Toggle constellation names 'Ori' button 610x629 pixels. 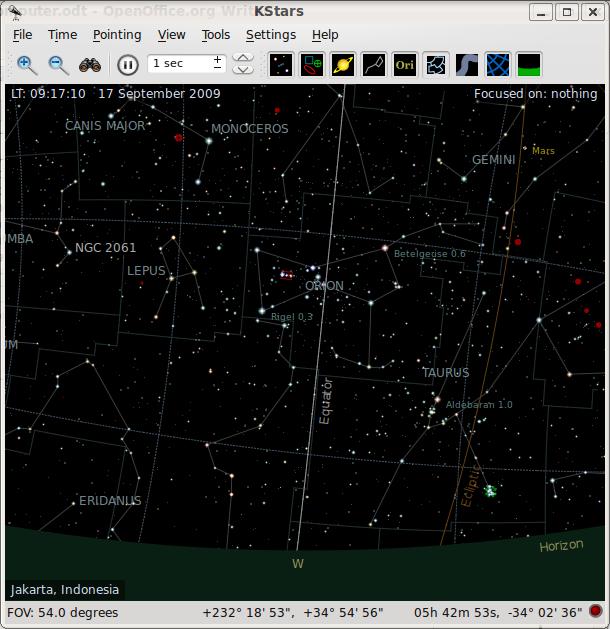pos(405,65)
